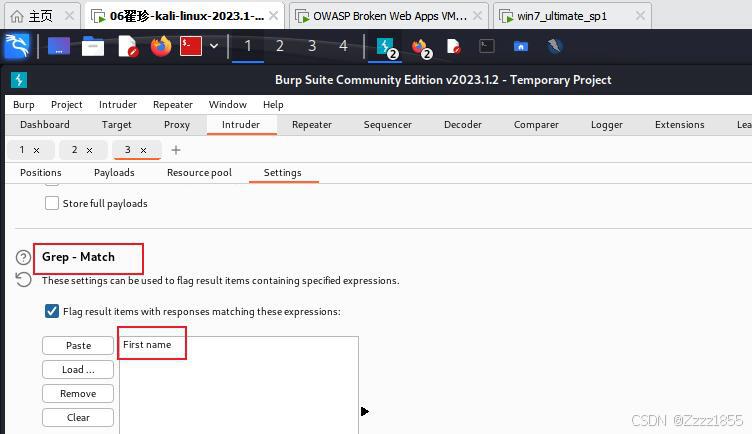Expand the terminal launcher dropdown arrow

click(214, 46)
